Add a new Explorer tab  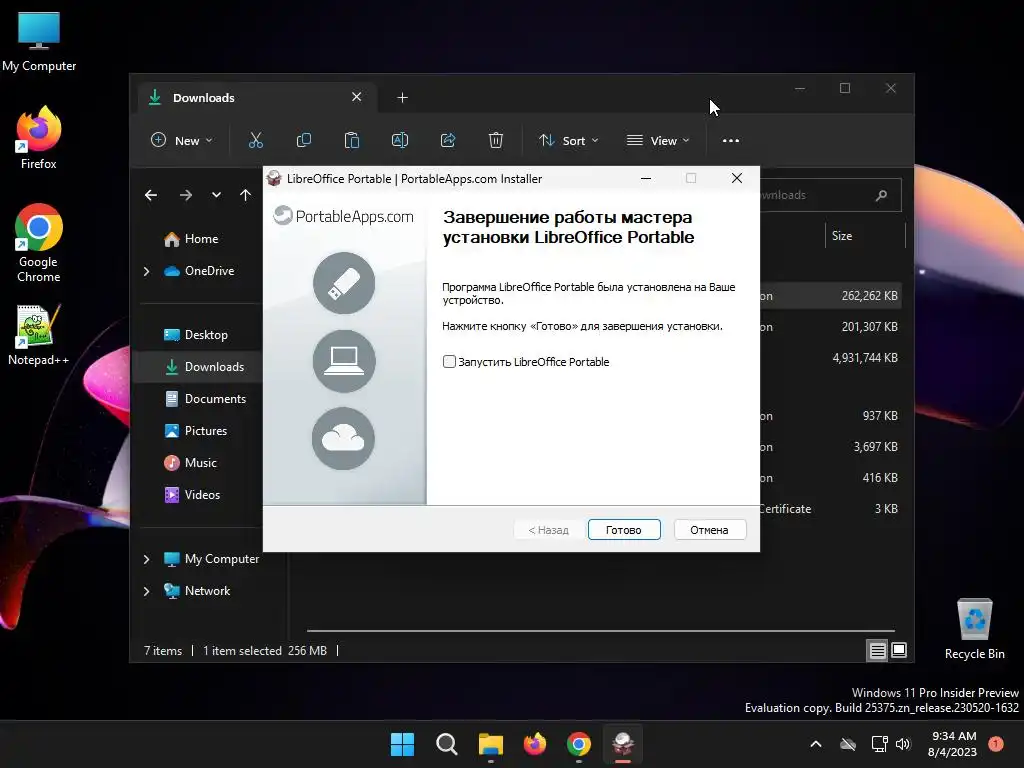pyautogui.click(x=402, y=97)
